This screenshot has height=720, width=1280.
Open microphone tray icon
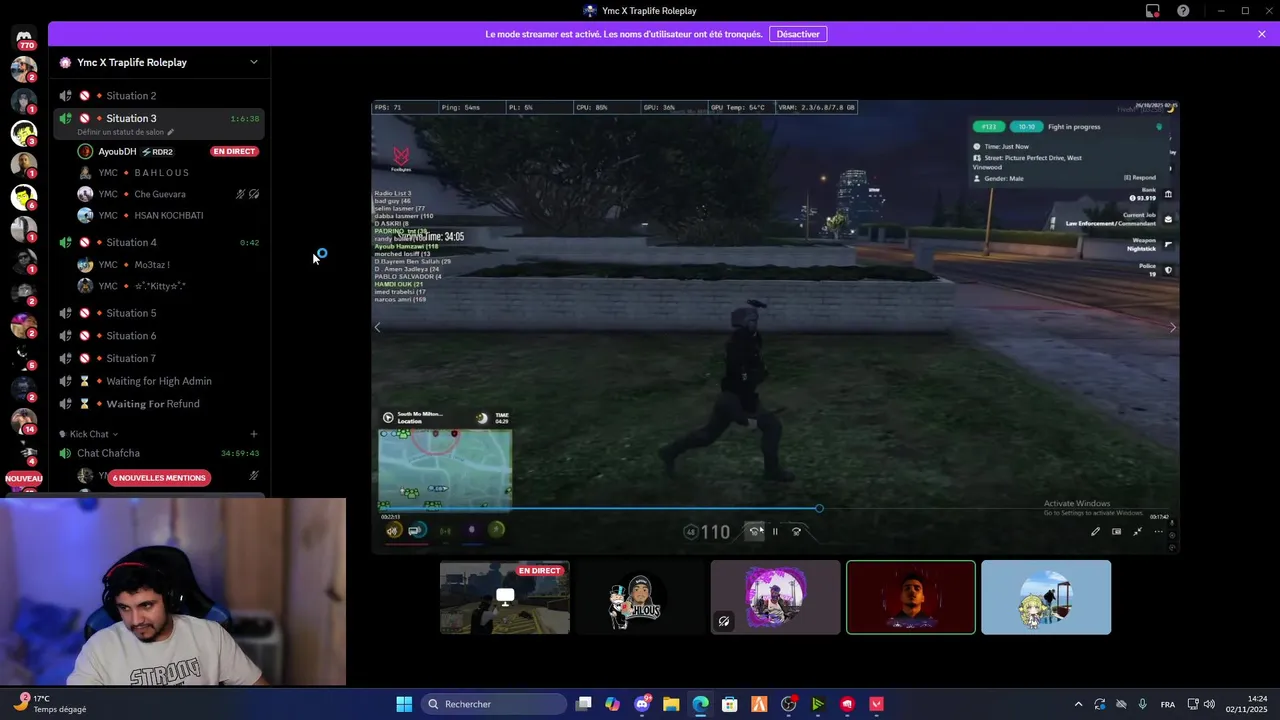[x=1142, y=704]
